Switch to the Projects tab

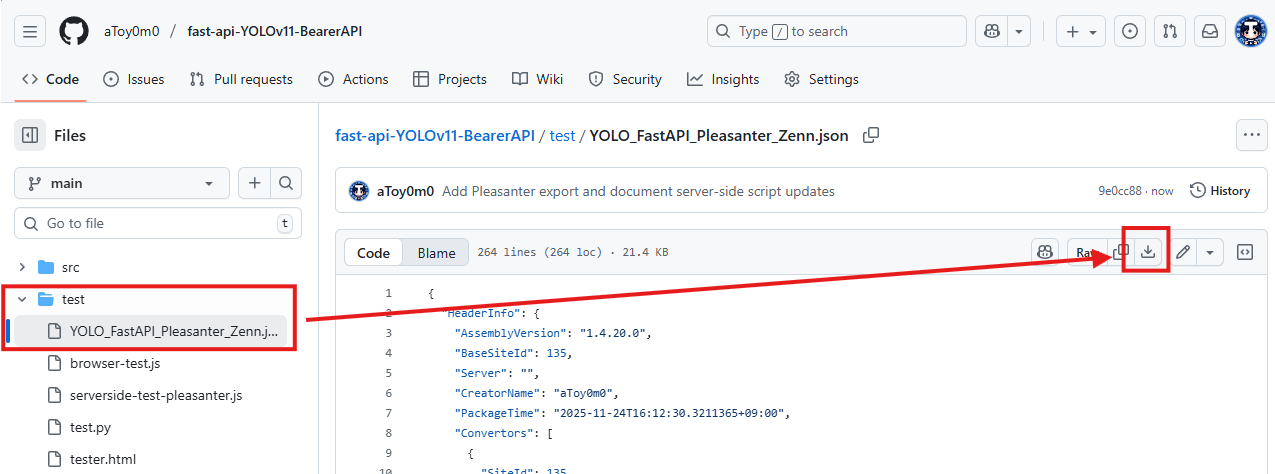click(x=450, y=79)
